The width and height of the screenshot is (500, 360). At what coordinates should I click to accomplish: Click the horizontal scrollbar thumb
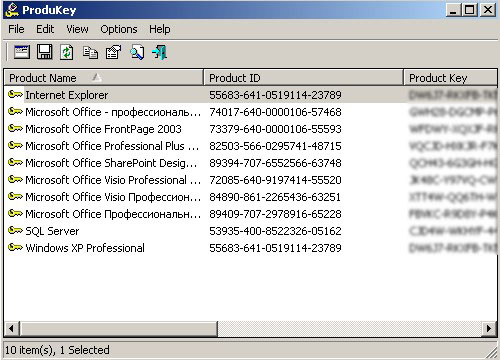point(119,329)
